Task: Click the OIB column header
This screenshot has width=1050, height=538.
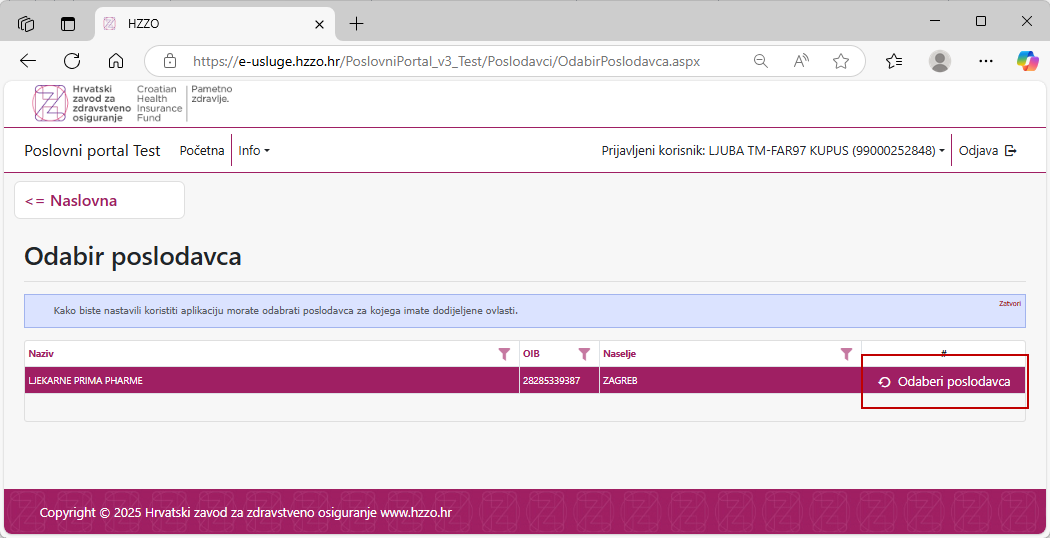Action: pos(531,354)
